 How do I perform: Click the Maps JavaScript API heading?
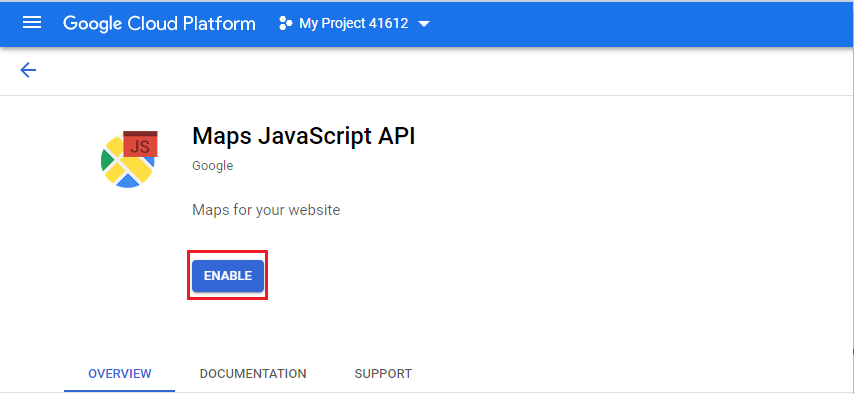[303, 137]
